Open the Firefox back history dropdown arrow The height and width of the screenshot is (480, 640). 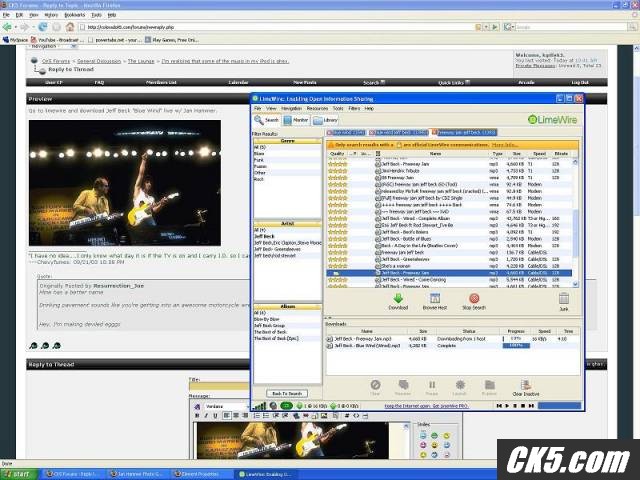pos(16,27)
